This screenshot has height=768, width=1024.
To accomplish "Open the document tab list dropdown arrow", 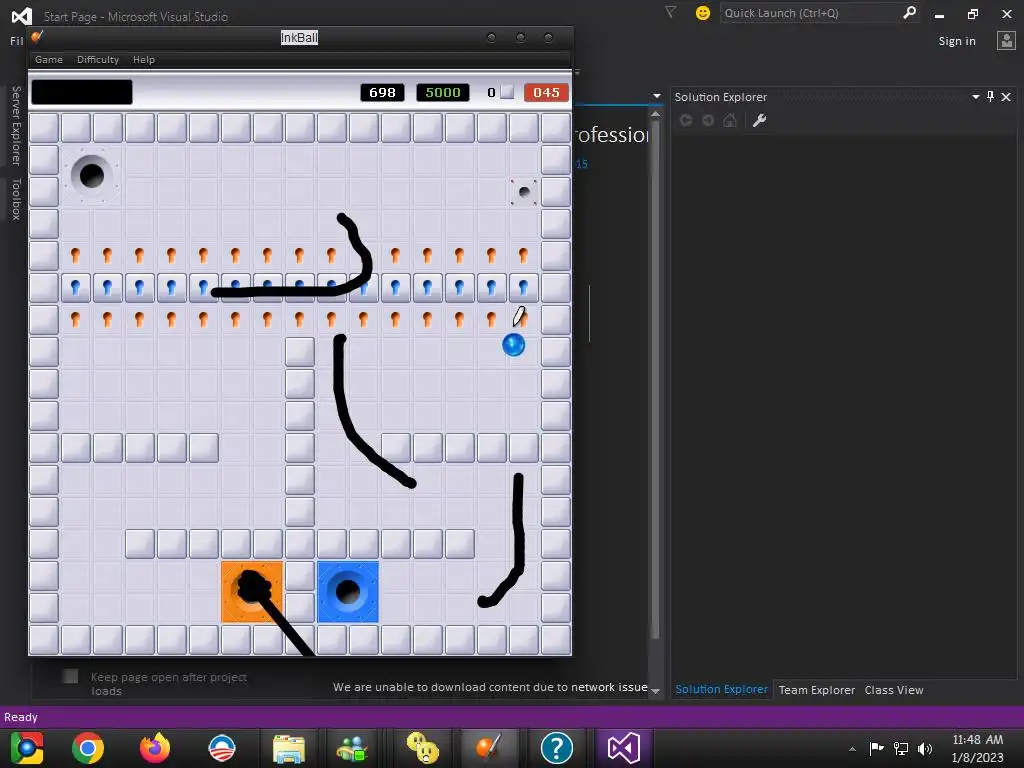I will pyautogui.click(x=656, y=97).
